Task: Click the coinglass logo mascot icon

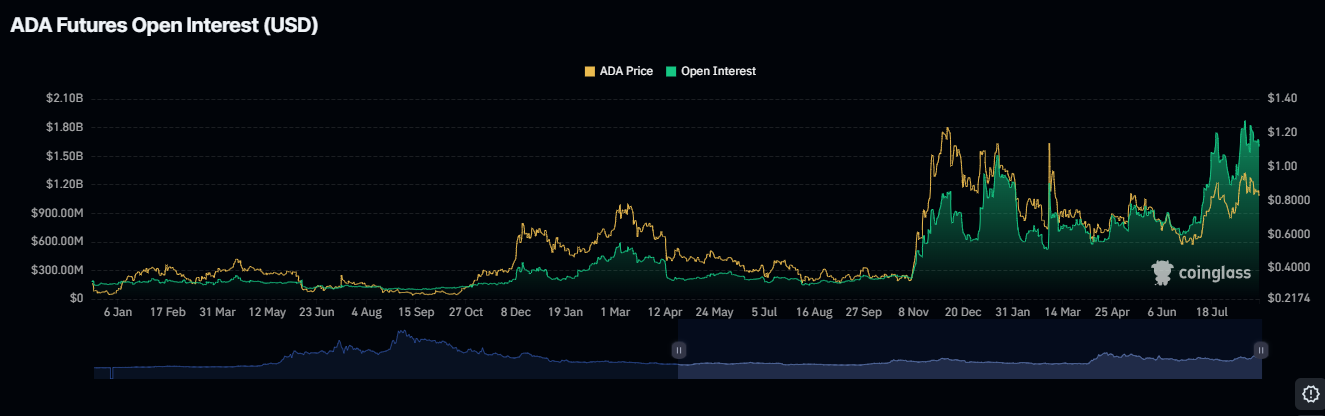Action: point(1162,273)
